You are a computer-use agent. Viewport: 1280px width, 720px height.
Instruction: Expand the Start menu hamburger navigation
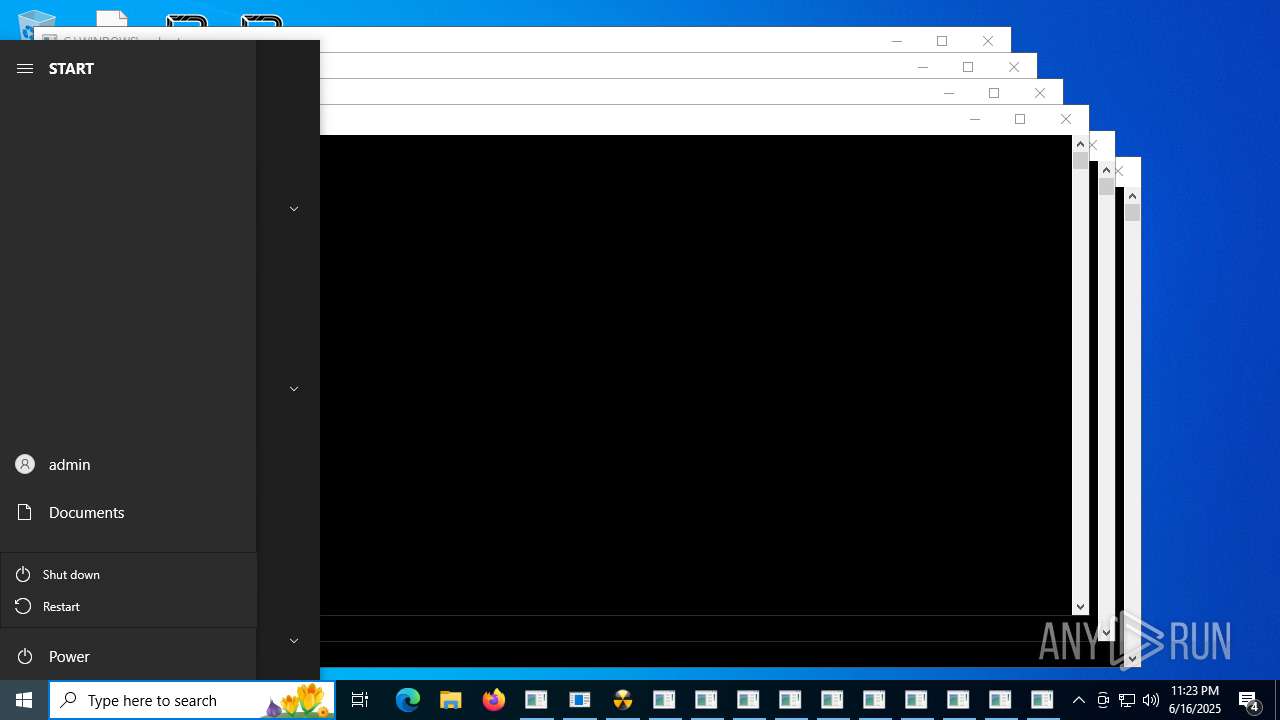pyautogui.click(x=25, y=68)
